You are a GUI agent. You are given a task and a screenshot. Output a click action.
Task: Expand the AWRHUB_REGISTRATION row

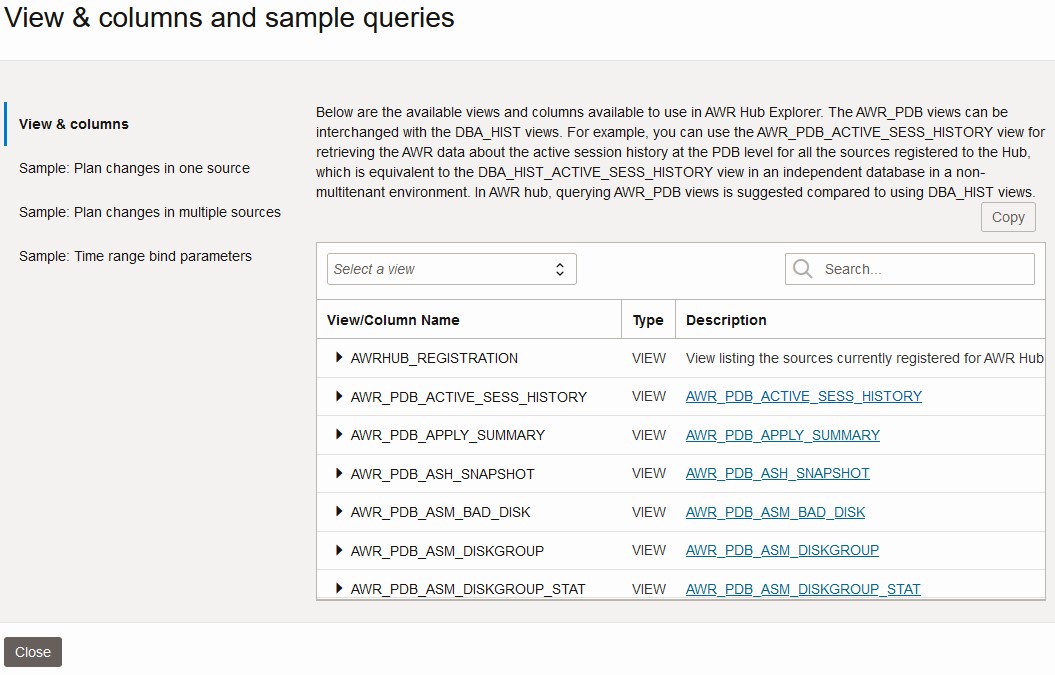click(338, 358)
